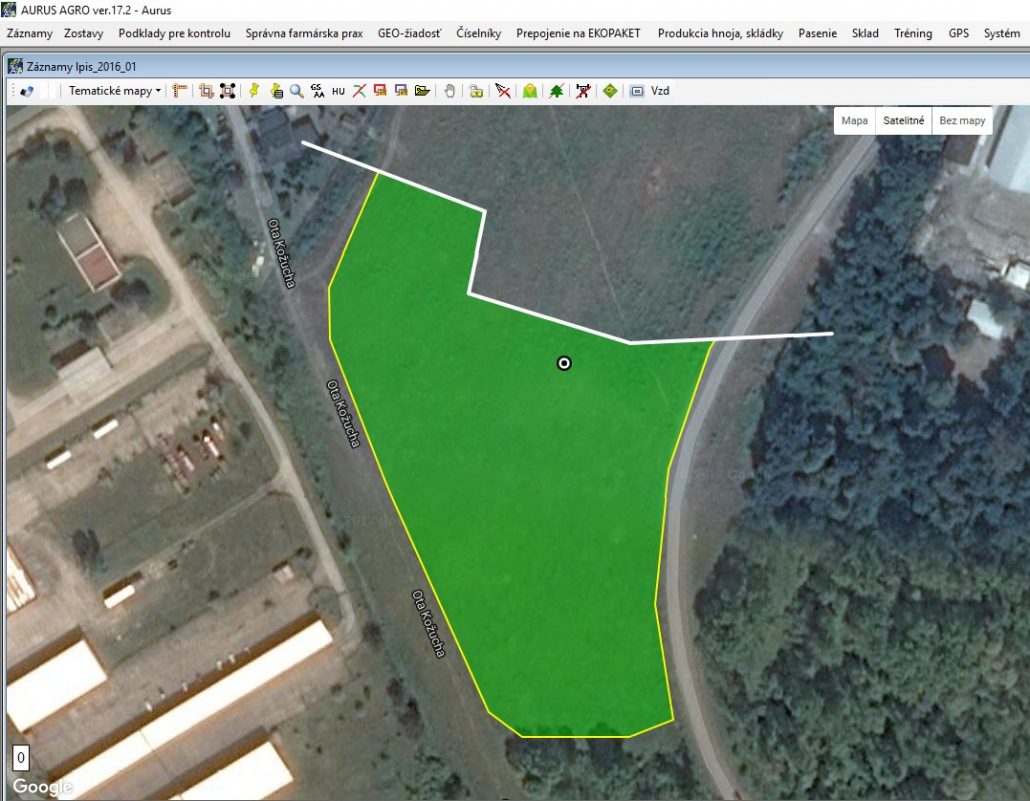Viewport: 1030px width, 801px height.
Task: Click the crossed-out drone icon
Action: tap(583, 91)
